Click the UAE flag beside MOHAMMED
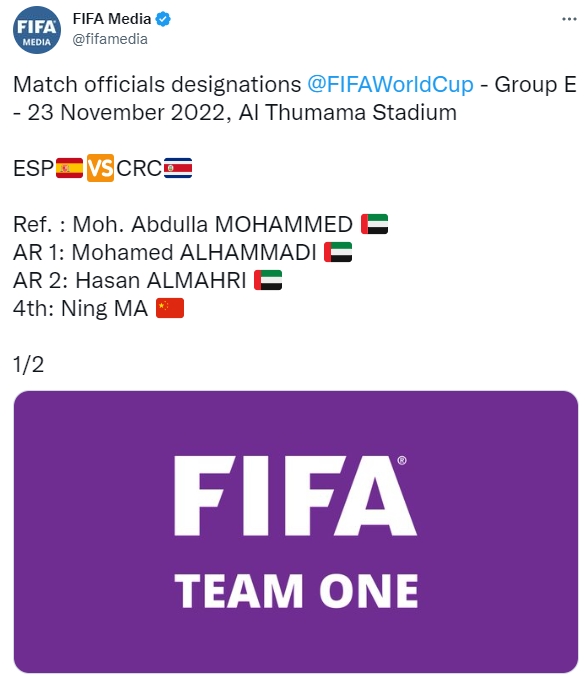 (x=374, y=224)
